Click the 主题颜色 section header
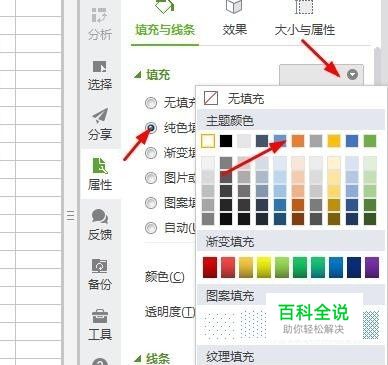388x365 pixels. (230, 121)
